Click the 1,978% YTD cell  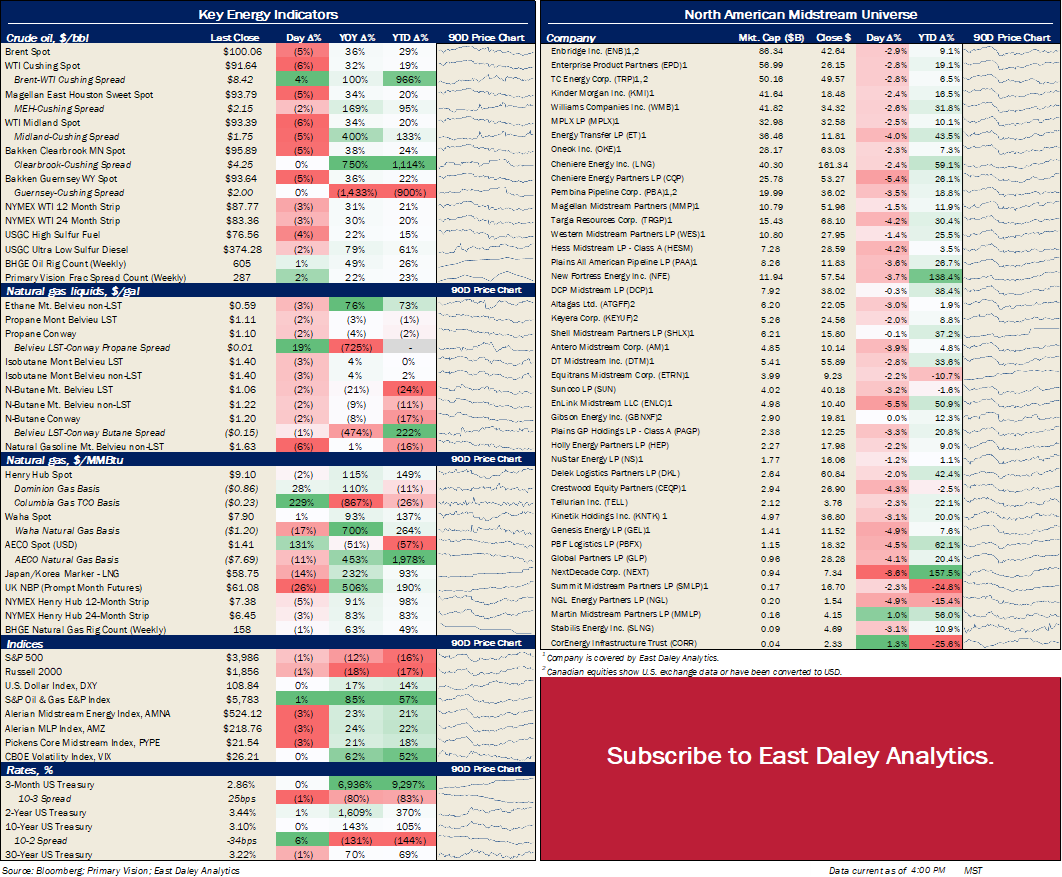pos(408,559)
